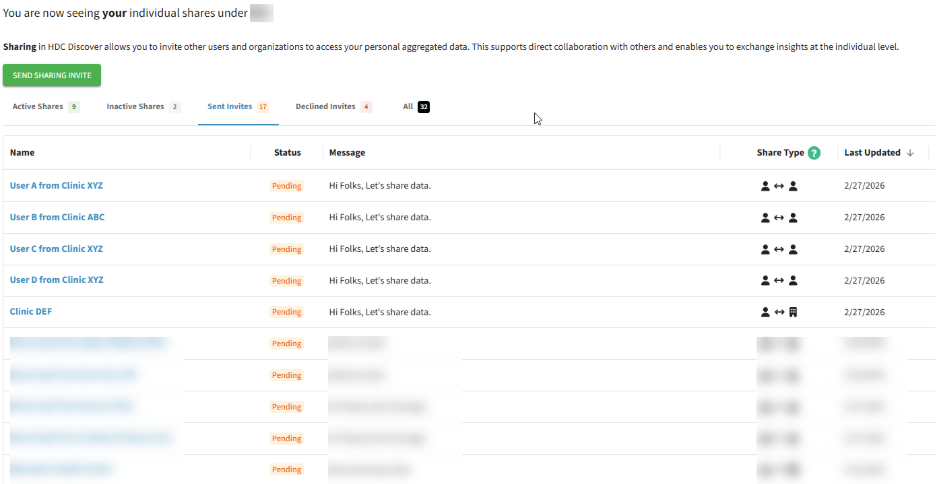This screenshot has height=484, width=936.
Task: Click Pending status badge for User C
Action: 287,249
